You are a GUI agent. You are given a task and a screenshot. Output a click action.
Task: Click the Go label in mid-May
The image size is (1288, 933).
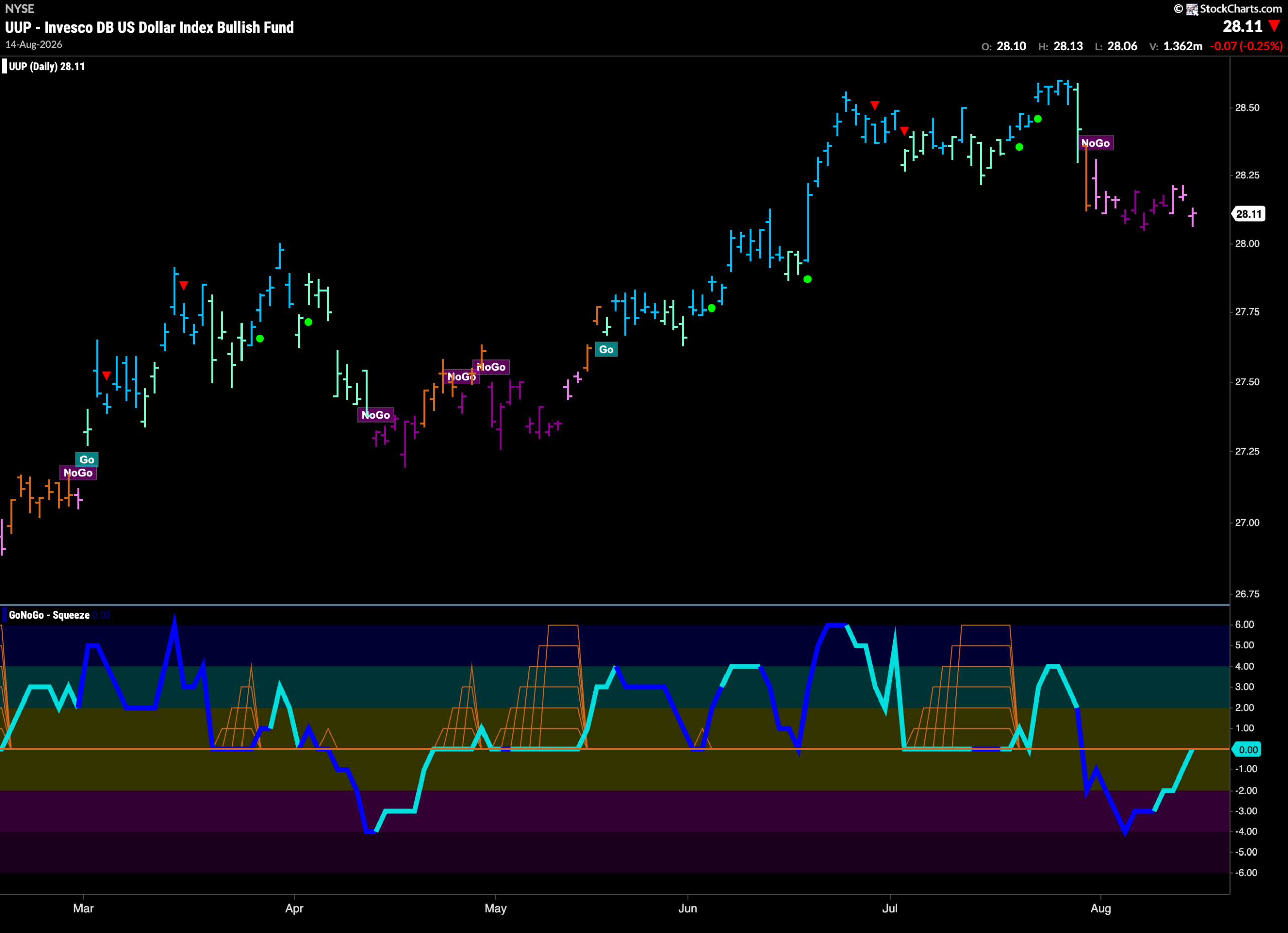(x=606, y=349)
